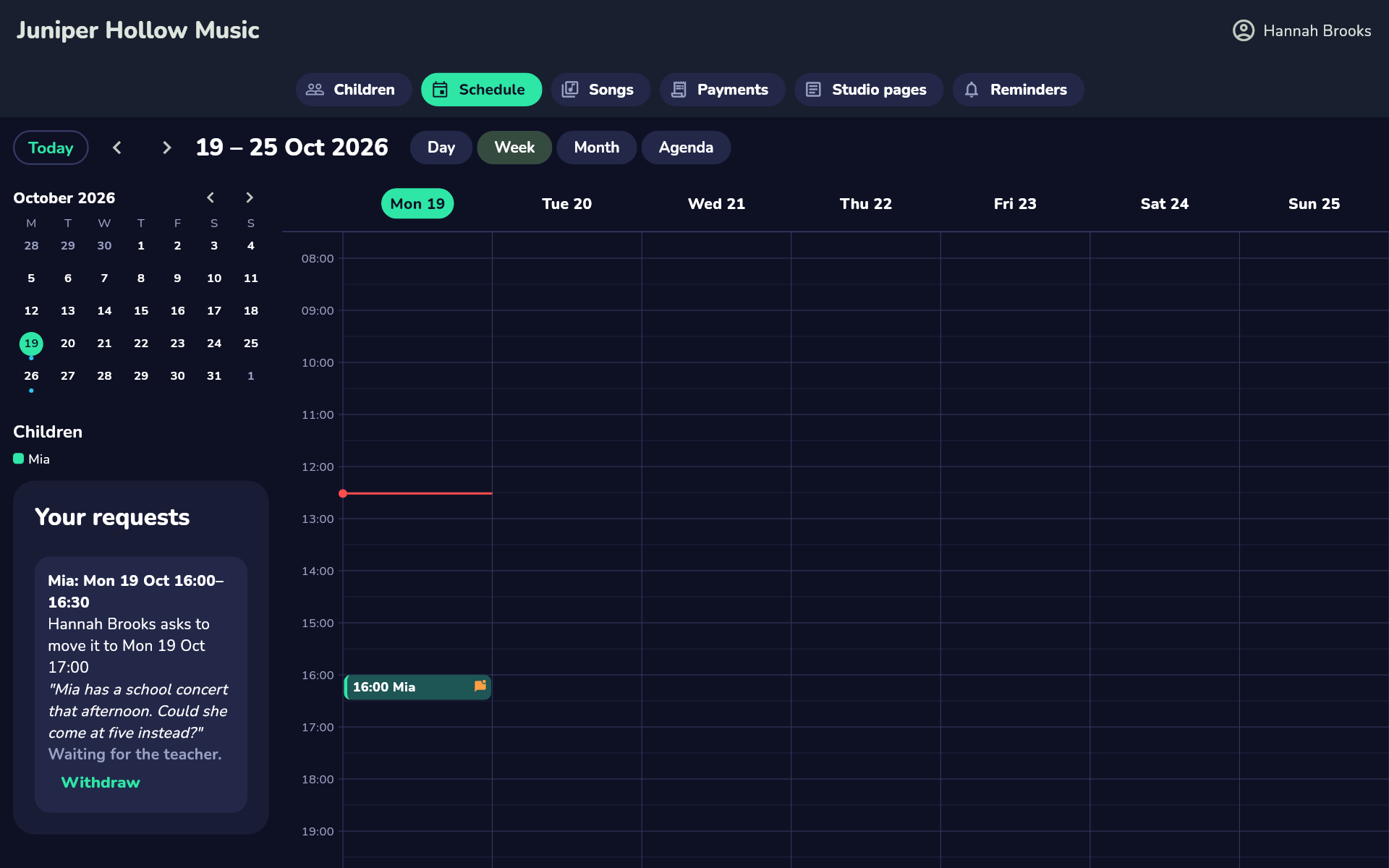Toggle Mia's visibility in Children list
This screenshot has width=1389, height=868.
tap(31, 459)
